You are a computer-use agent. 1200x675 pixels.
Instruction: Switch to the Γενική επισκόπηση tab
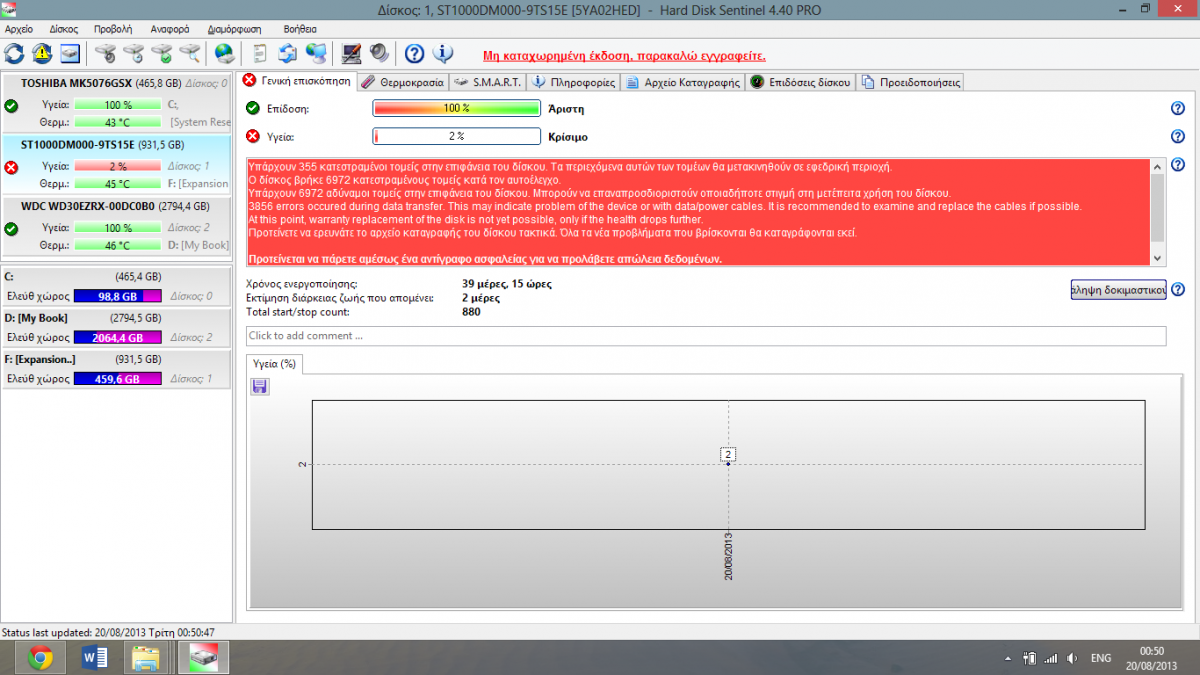pos(298,81)
